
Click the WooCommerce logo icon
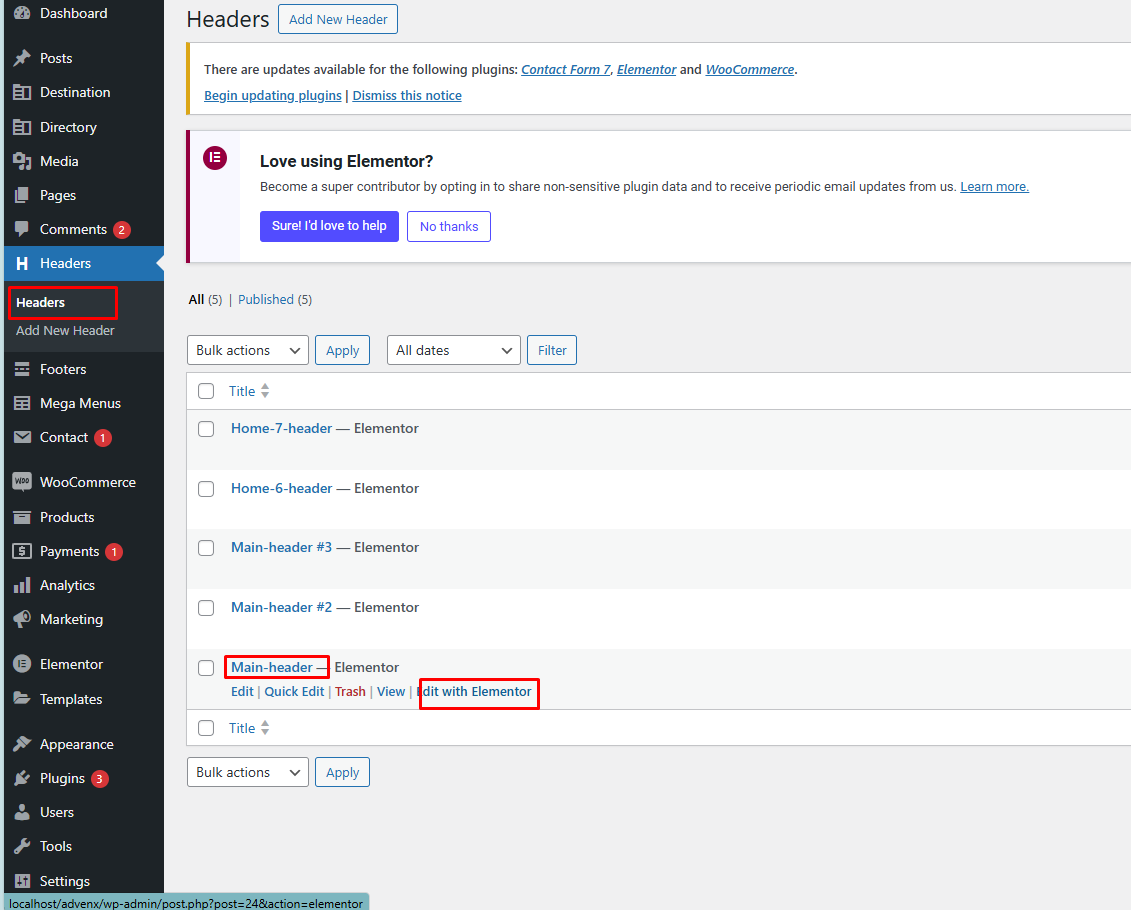tap(22, 482)
